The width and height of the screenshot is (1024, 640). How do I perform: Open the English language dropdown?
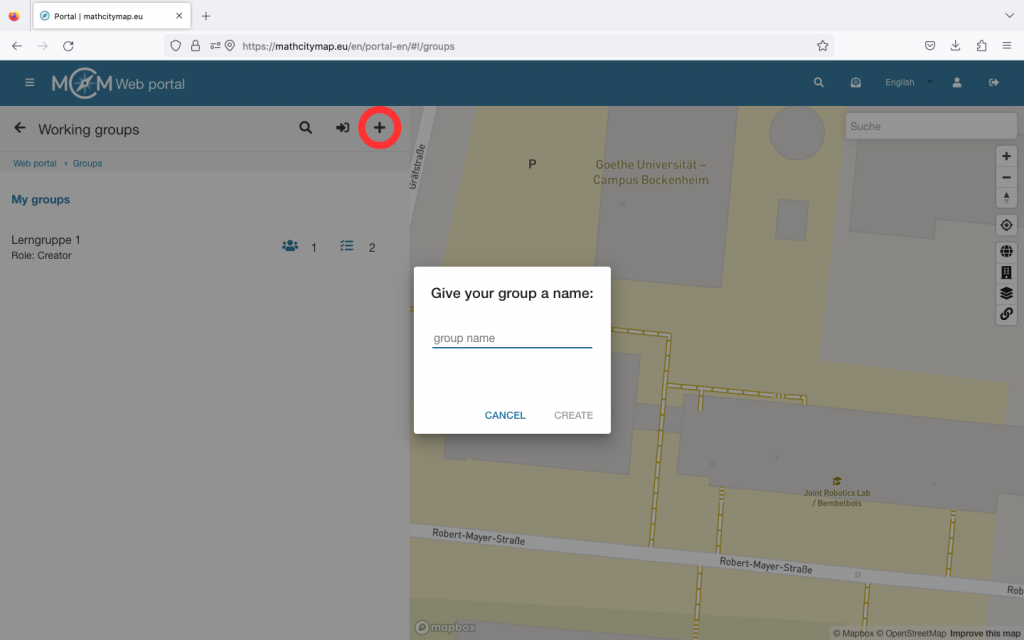pos(908,83)
